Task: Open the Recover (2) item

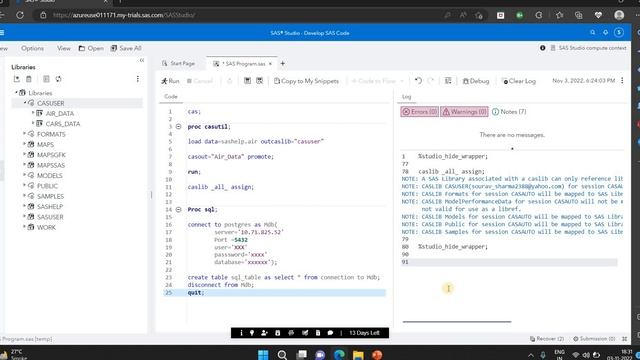Action: [x=547, y=338]
